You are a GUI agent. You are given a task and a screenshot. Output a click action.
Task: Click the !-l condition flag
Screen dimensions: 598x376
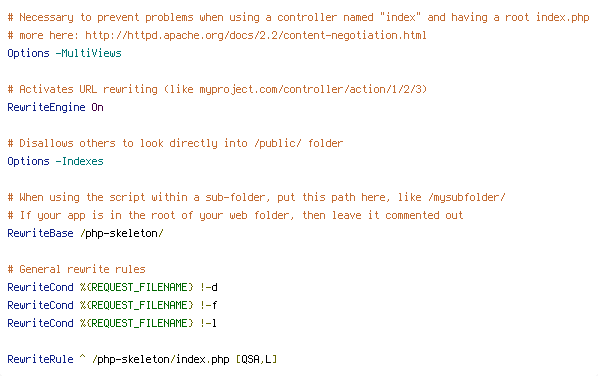click(208, 323)
